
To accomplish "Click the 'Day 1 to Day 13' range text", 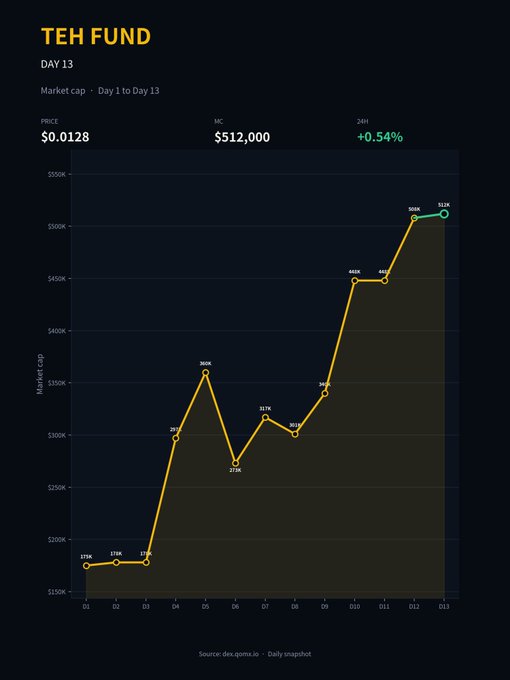I will pyautogui.click(x=128, y=91).
